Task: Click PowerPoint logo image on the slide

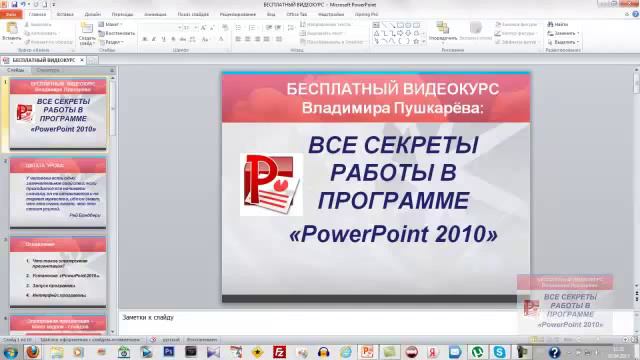Action: coord(271,184)
